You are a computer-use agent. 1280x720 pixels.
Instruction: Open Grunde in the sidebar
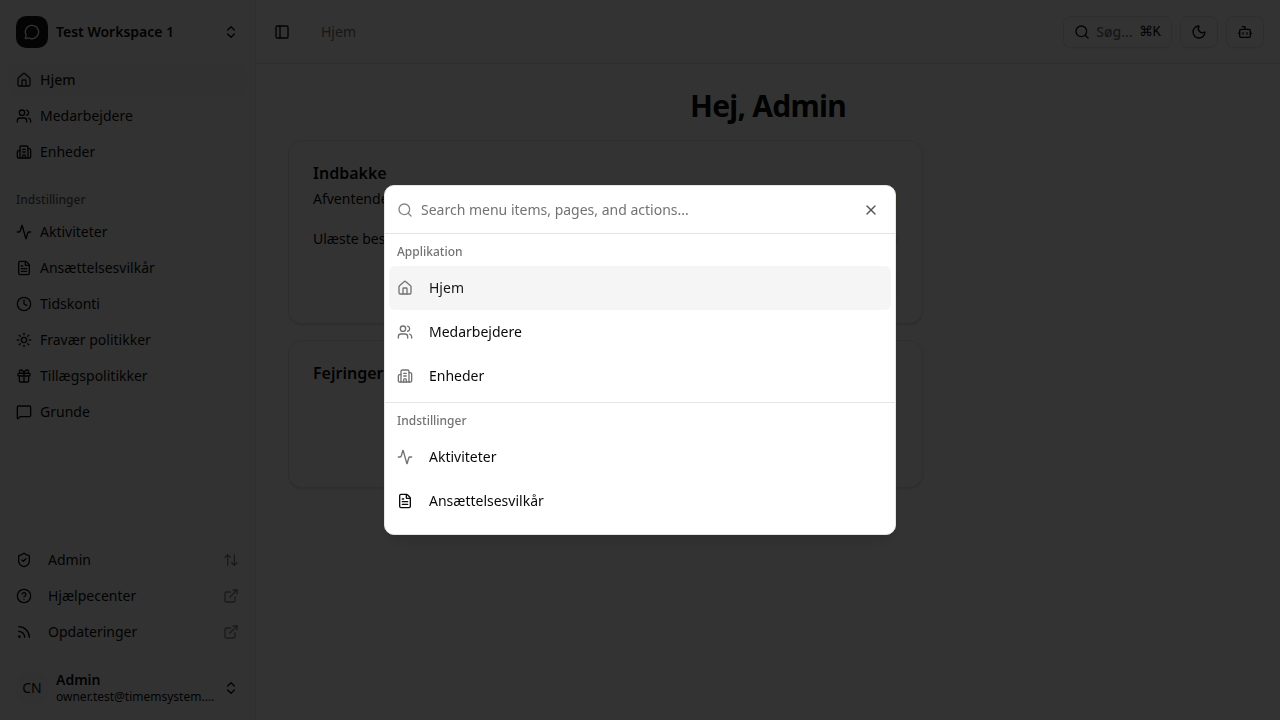65,412
